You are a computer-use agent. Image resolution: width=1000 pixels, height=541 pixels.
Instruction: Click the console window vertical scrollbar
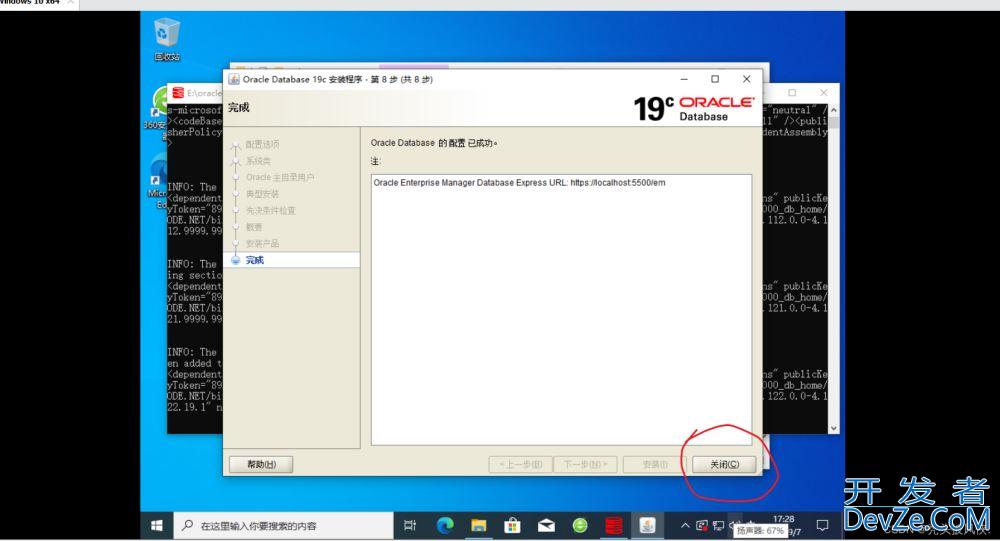point(834,268)
